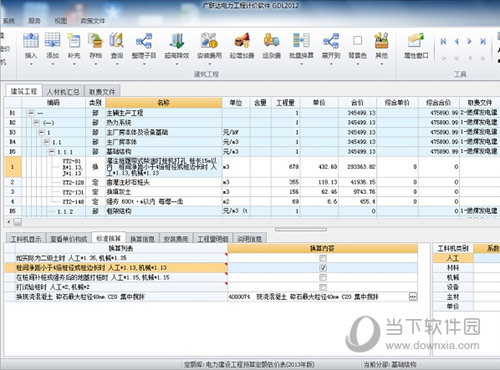Select the 人工 row in 工料机类别
The width and height of the screenshot is (500, 370).
point(453,258)
